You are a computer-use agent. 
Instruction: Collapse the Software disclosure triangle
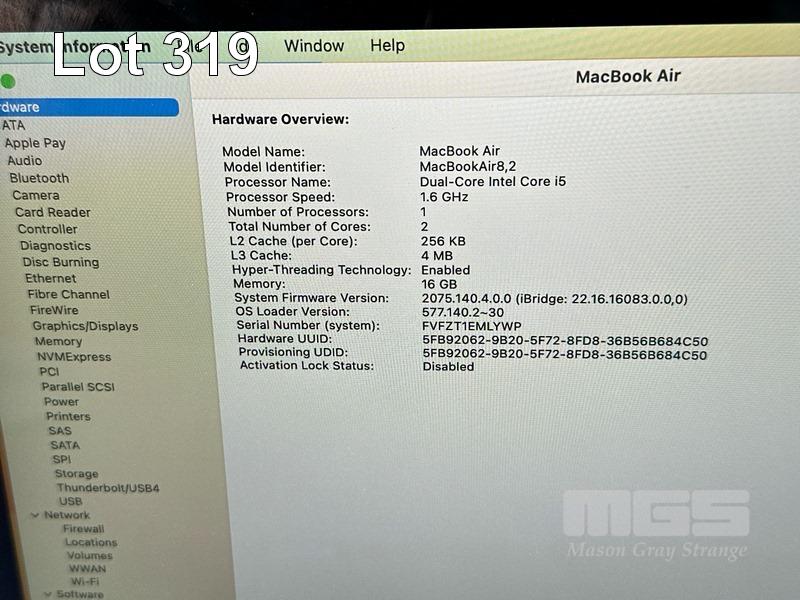[47, 593]
